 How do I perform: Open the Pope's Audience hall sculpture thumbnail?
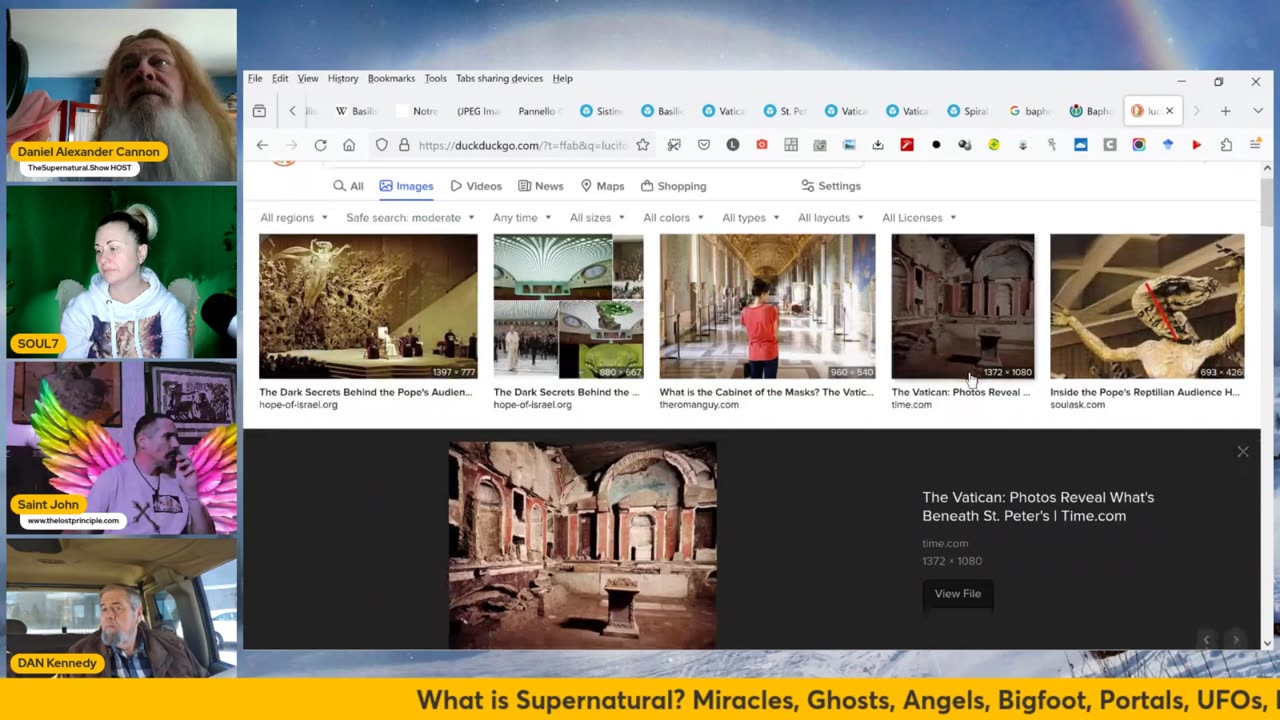(368, 306)
